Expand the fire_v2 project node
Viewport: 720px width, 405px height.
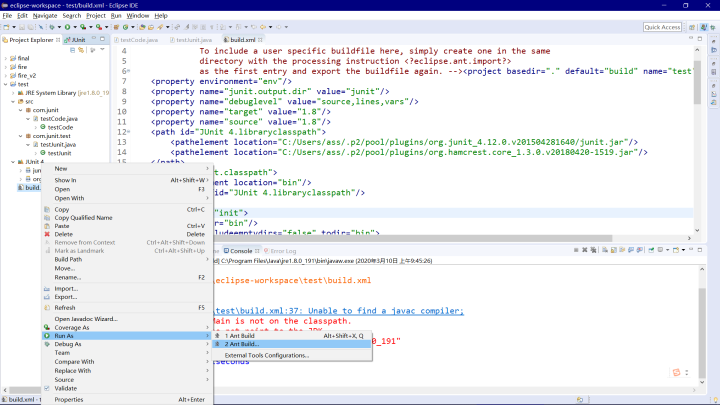coord(6,76)
